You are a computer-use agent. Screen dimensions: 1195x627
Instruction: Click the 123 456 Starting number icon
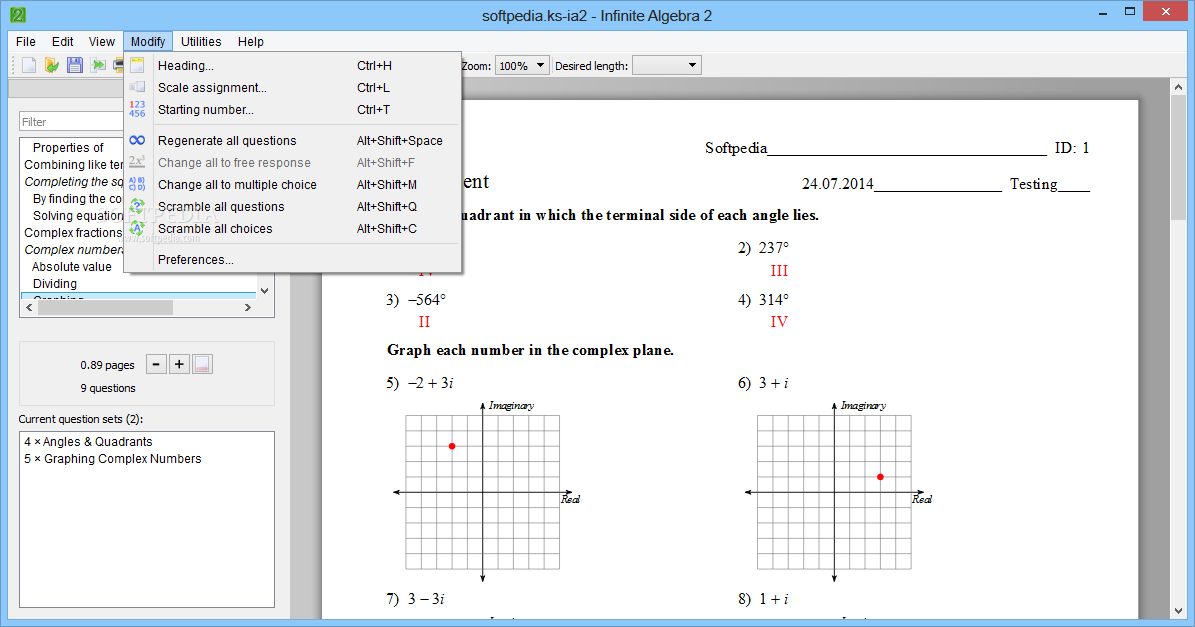(137, 109)
